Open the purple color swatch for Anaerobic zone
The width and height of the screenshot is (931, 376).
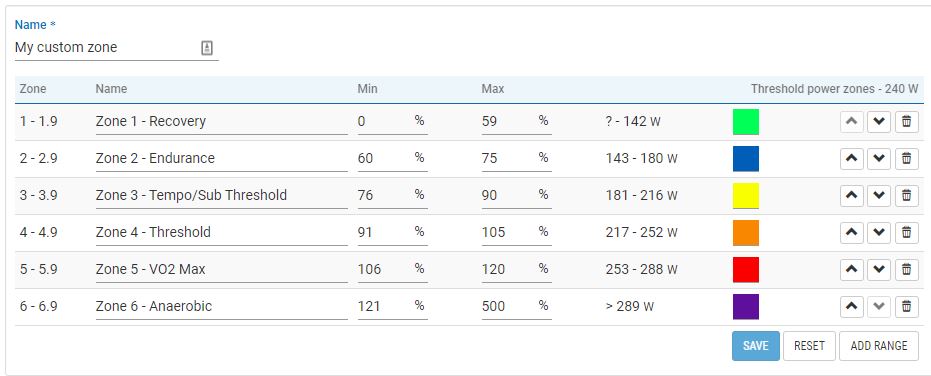[x=746, y=307]
